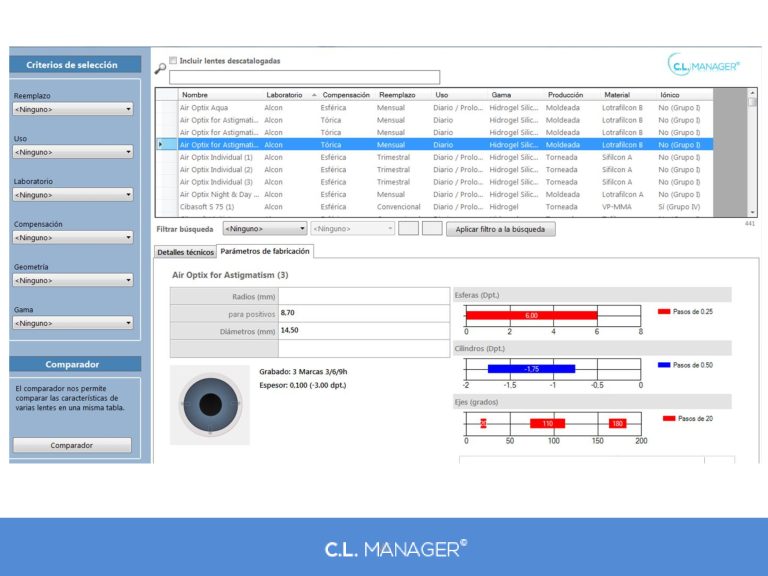Click the search text field
The image size is (768, 576).
[x=304, y=77]
